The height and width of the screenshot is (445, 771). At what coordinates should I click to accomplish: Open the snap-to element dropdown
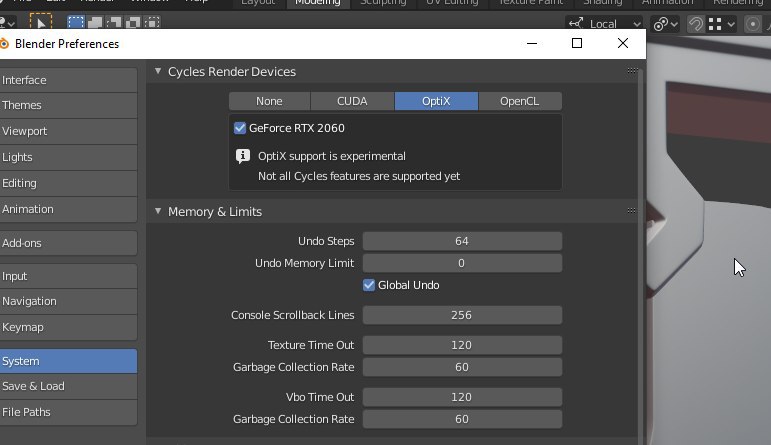click(722, 24)
